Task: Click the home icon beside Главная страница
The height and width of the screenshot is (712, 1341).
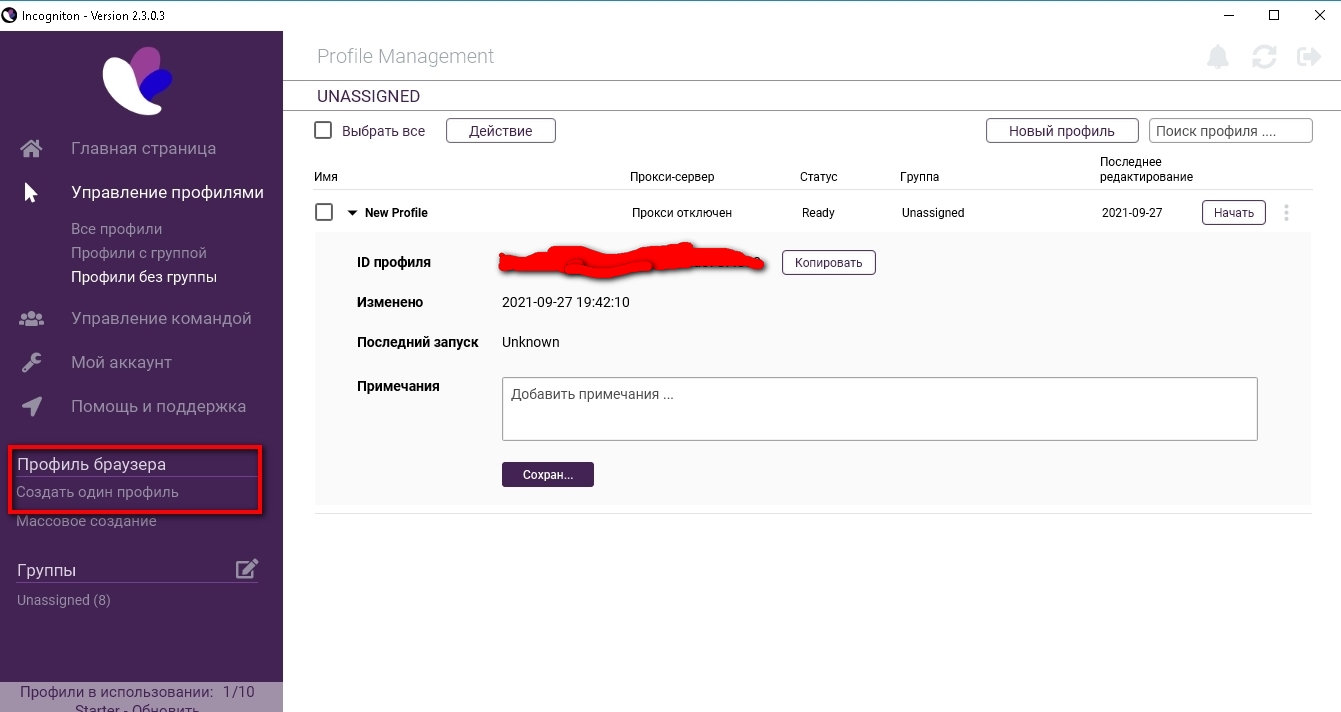Action: (32, 149)
